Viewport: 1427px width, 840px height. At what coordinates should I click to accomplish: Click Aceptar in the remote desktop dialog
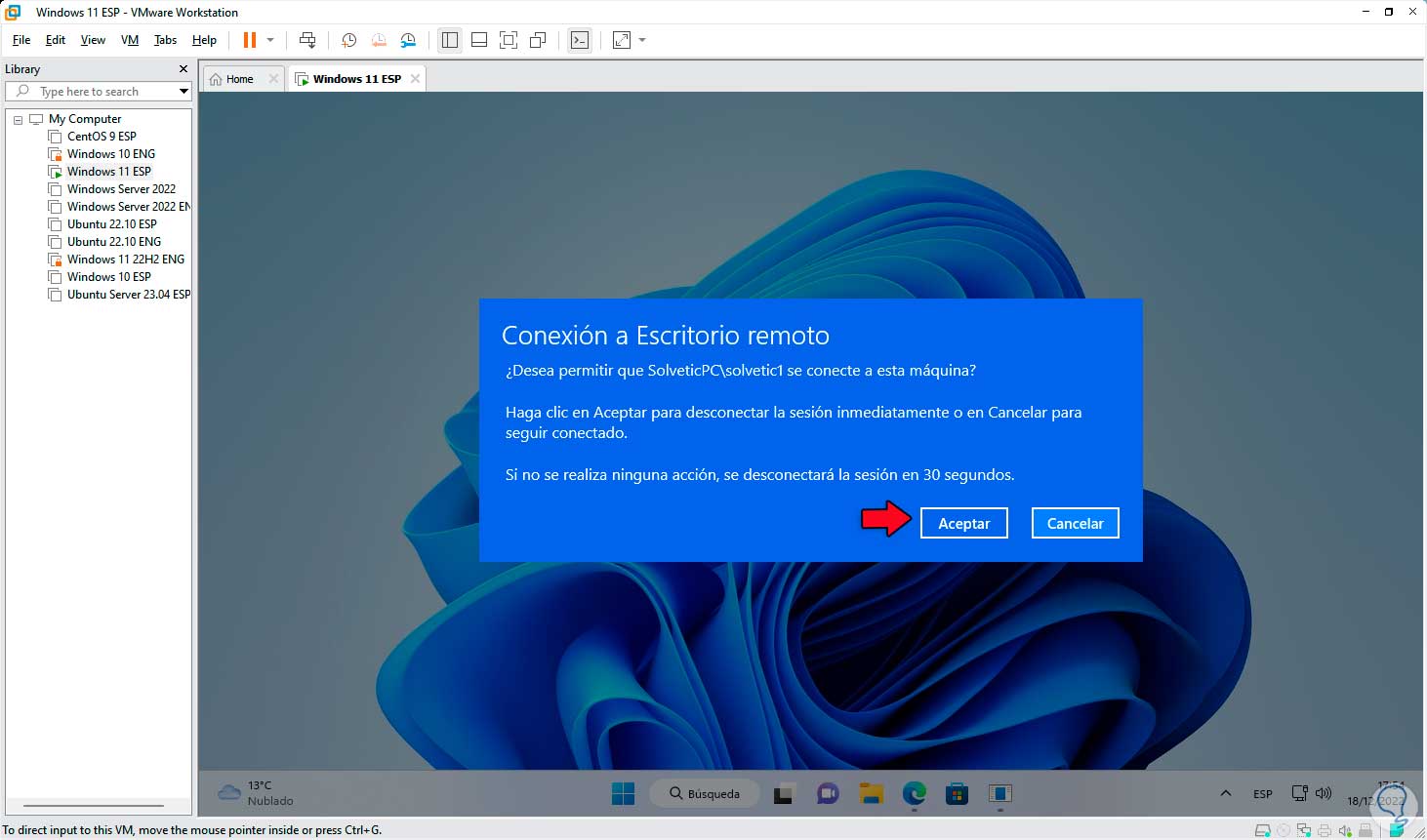tap(964, 524)
